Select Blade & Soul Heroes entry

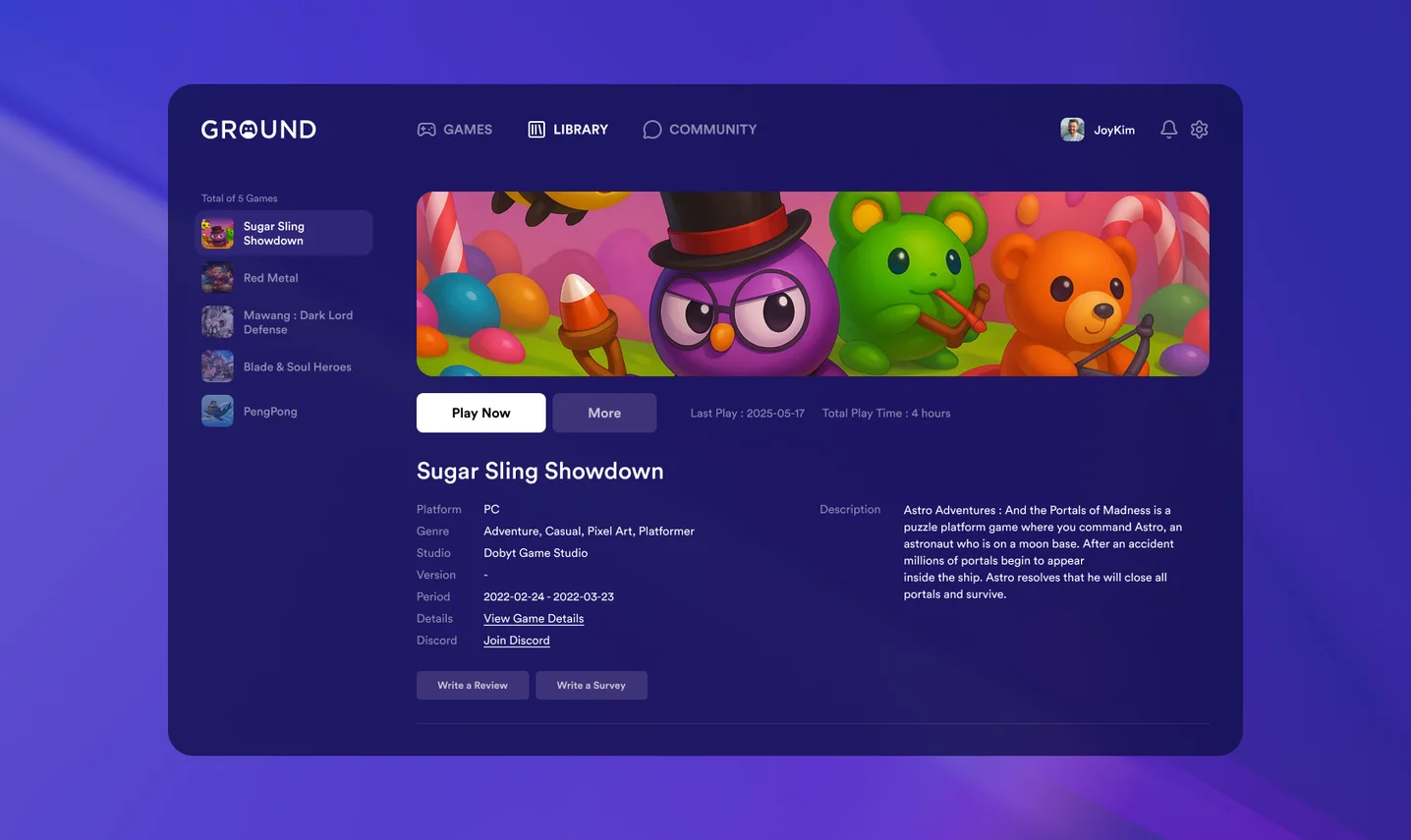(283, 366)
